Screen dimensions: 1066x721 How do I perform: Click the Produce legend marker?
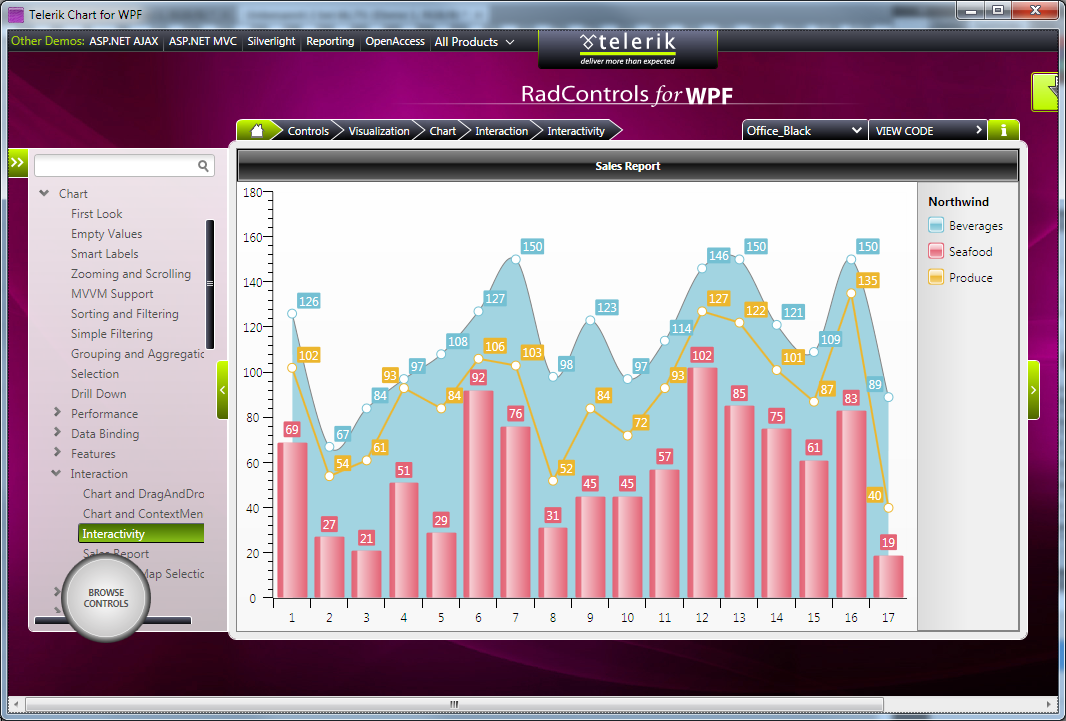(936, 277)
